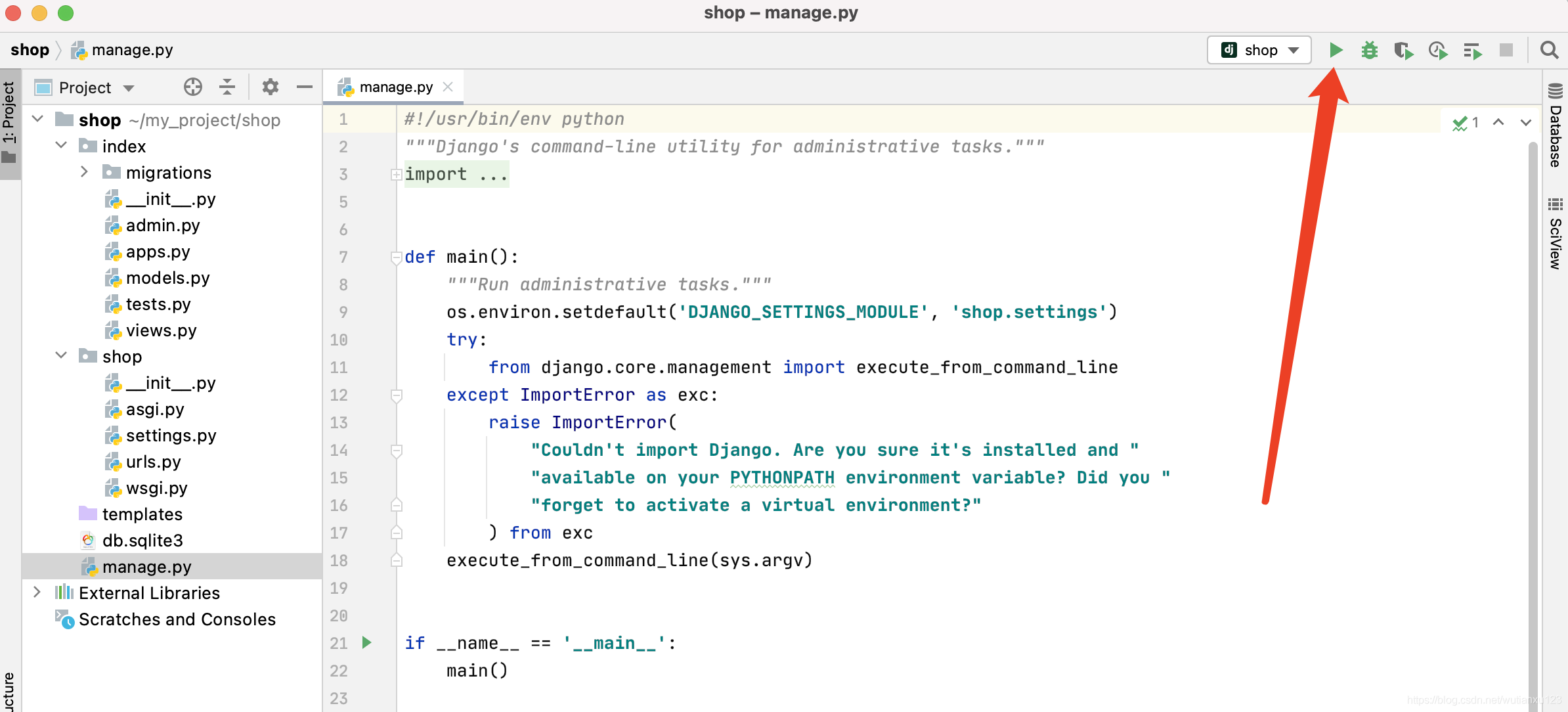Image resolution: width=1568 pixels, height=712 pixels.
Task: Select admin.py in the project tree
Action: (x=163, y=225)
